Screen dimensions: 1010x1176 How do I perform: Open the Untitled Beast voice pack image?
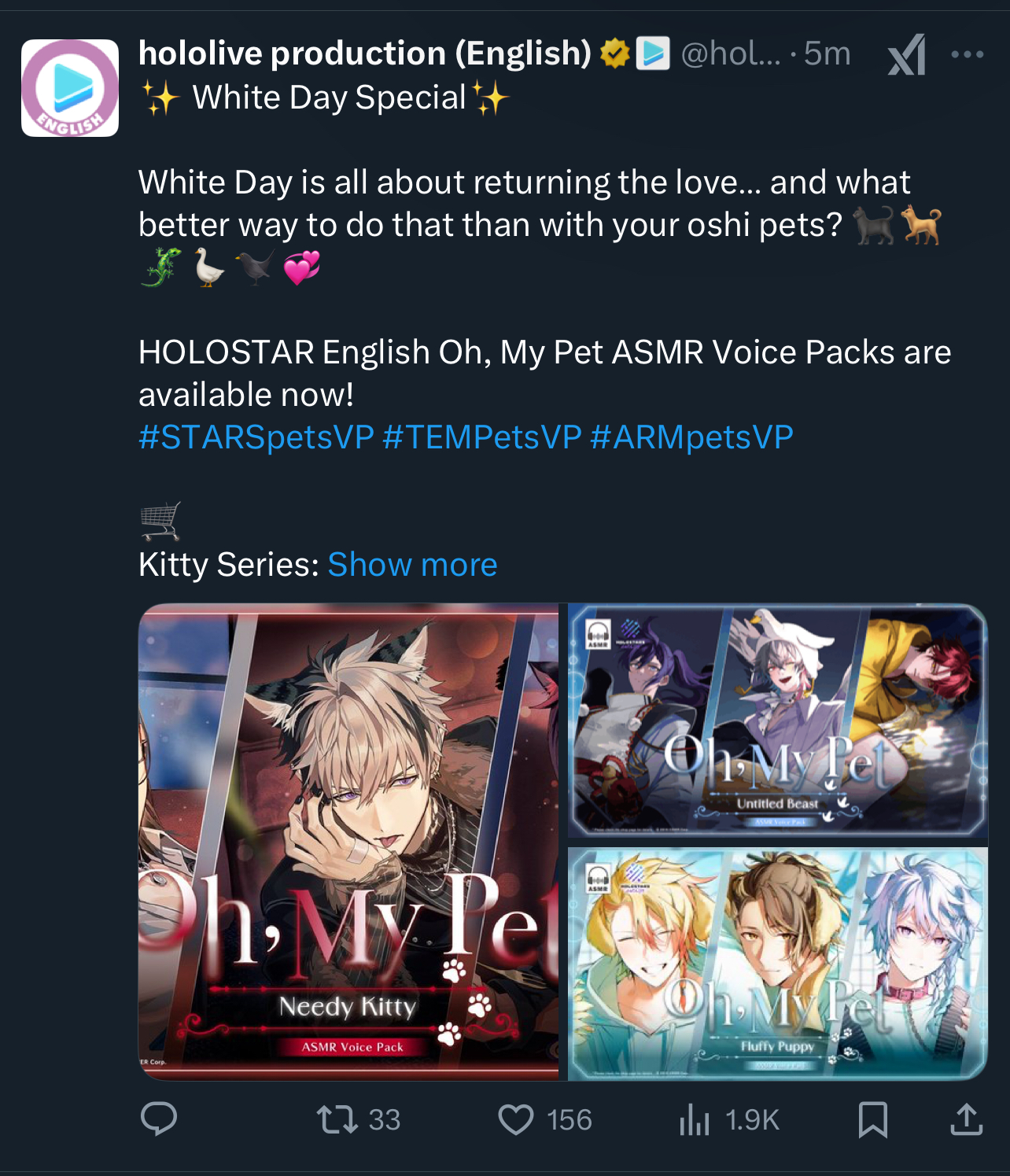point(777,721)
